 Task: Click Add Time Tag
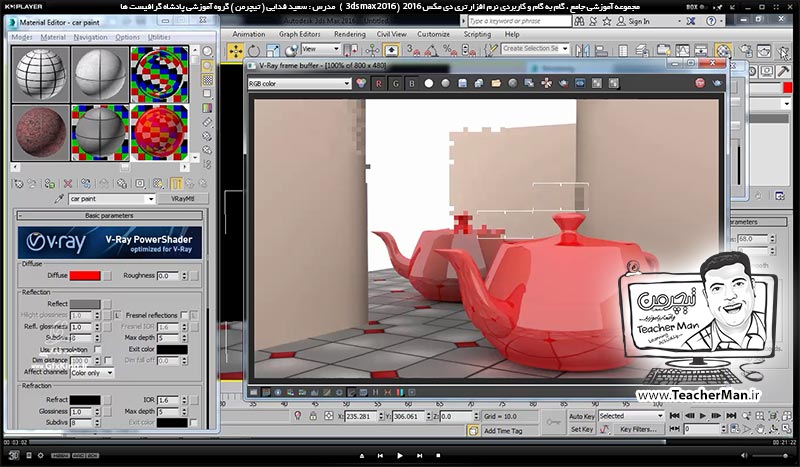coord(503,431)
